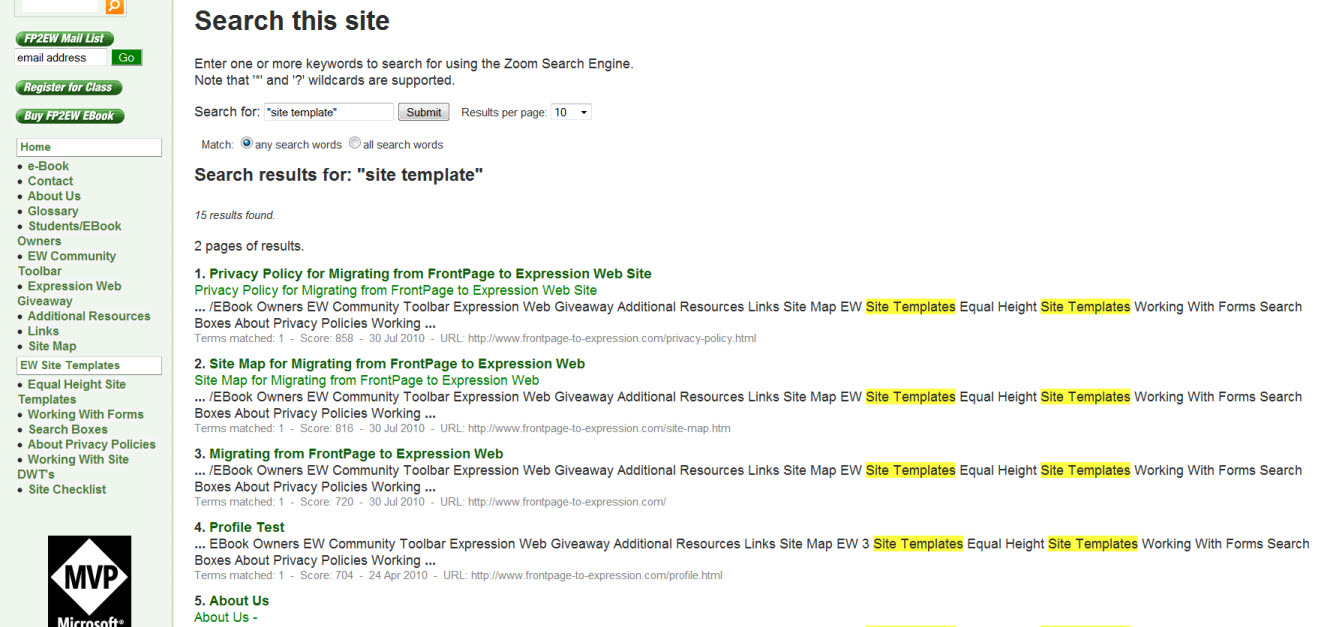Click the green Go button
Screen dimensions: 1326x627
(126, 58)
